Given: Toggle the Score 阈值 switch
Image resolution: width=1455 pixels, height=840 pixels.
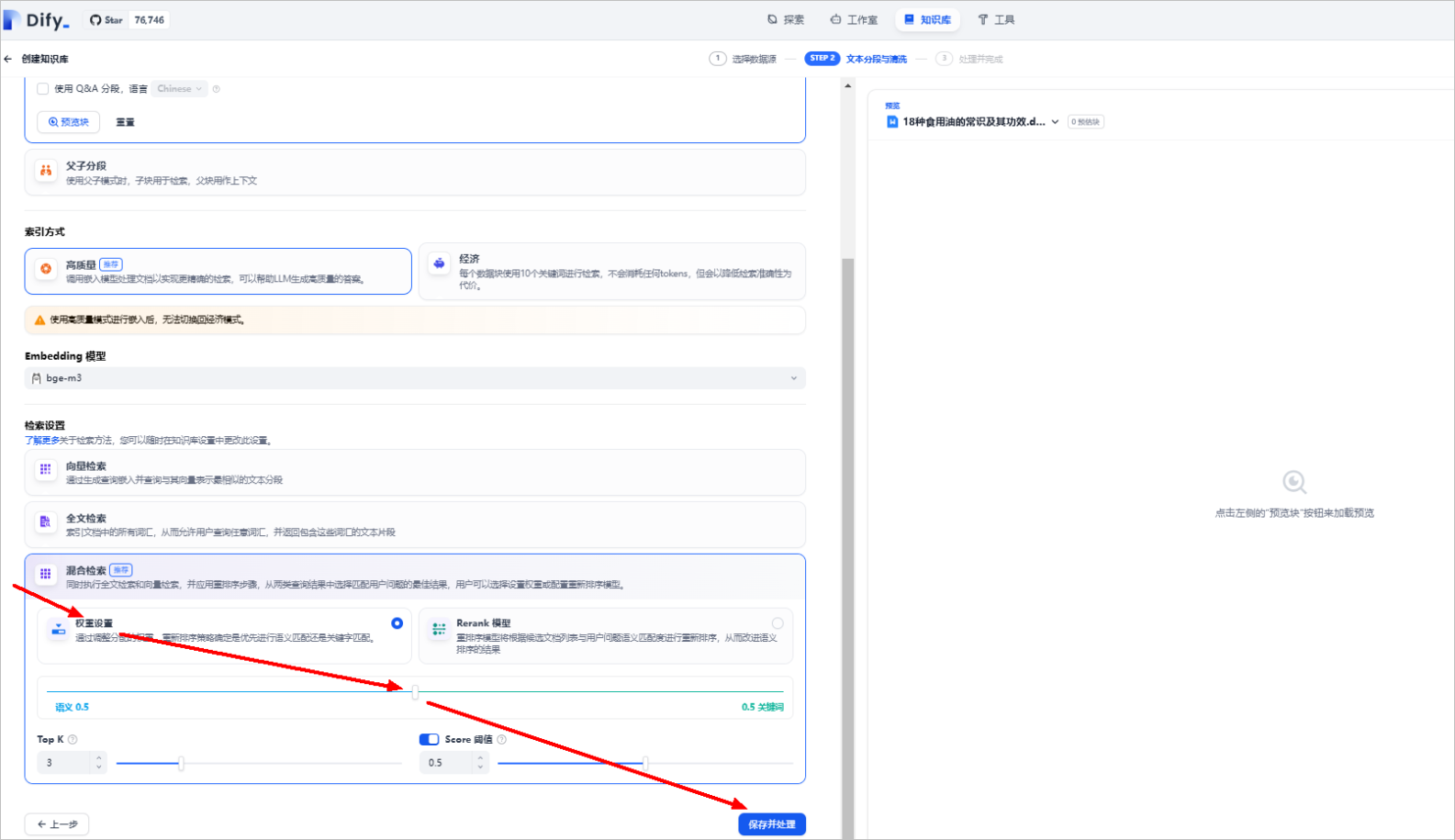Looking at the screenshot, I should coord(429,740).
